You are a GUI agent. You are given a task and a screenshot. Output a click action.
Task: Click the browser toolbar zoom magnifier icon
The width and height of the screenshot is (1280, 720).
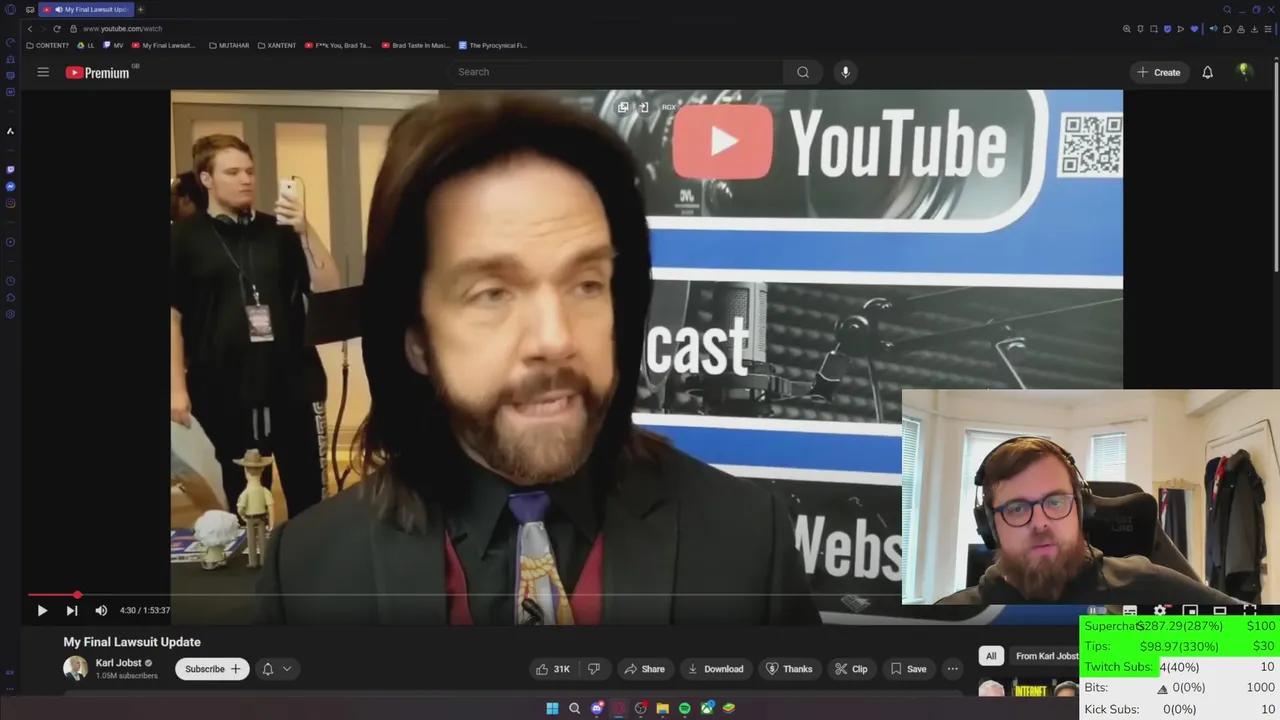pyautogui.click(x=1127, y=29)
